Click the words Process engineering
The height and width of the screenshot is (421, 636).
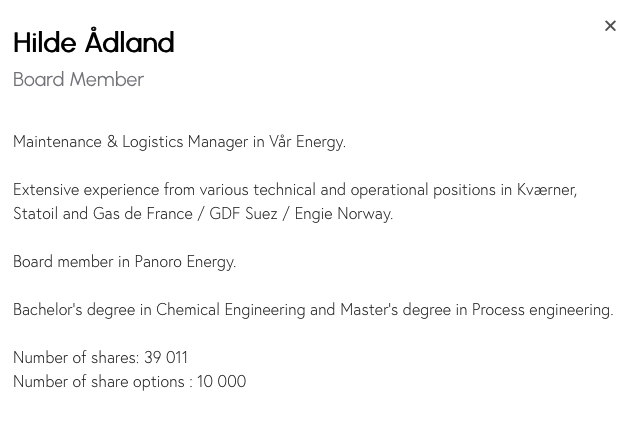(542, 310)
